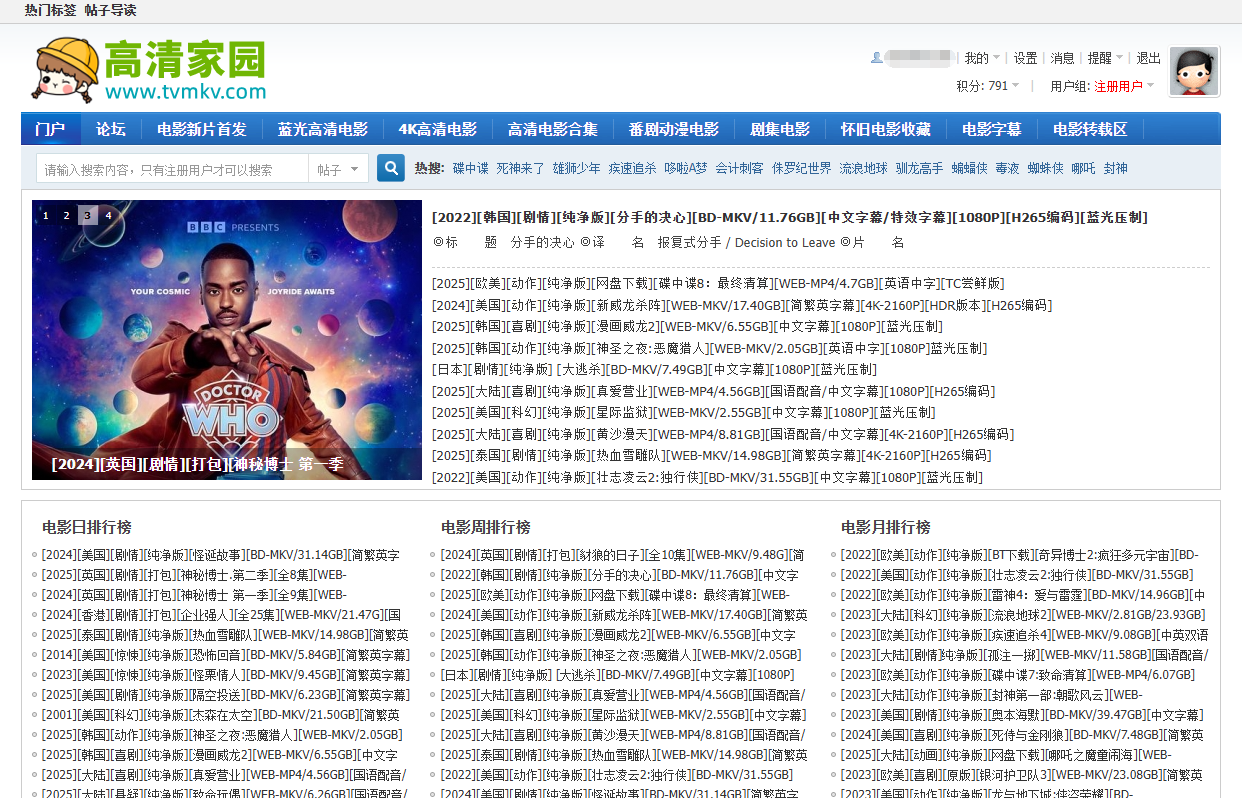
Task: Select slide number 2 on the banner
Action: 67,215
